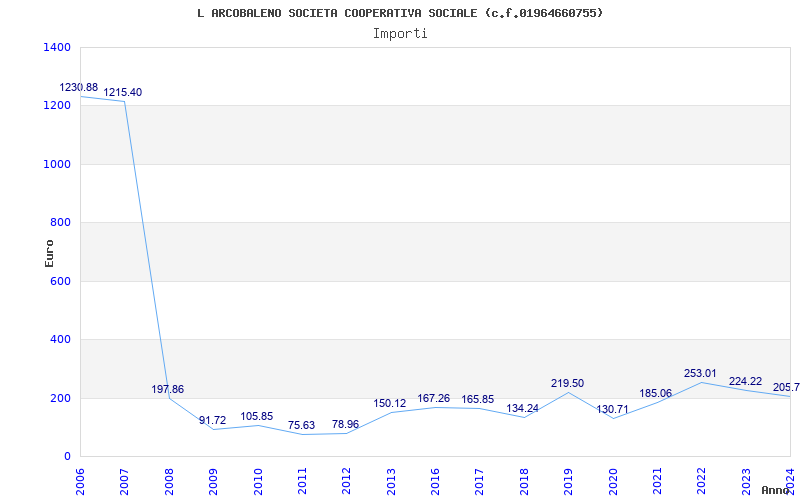Click the y-axis value 1400

[x=57, y=47]
